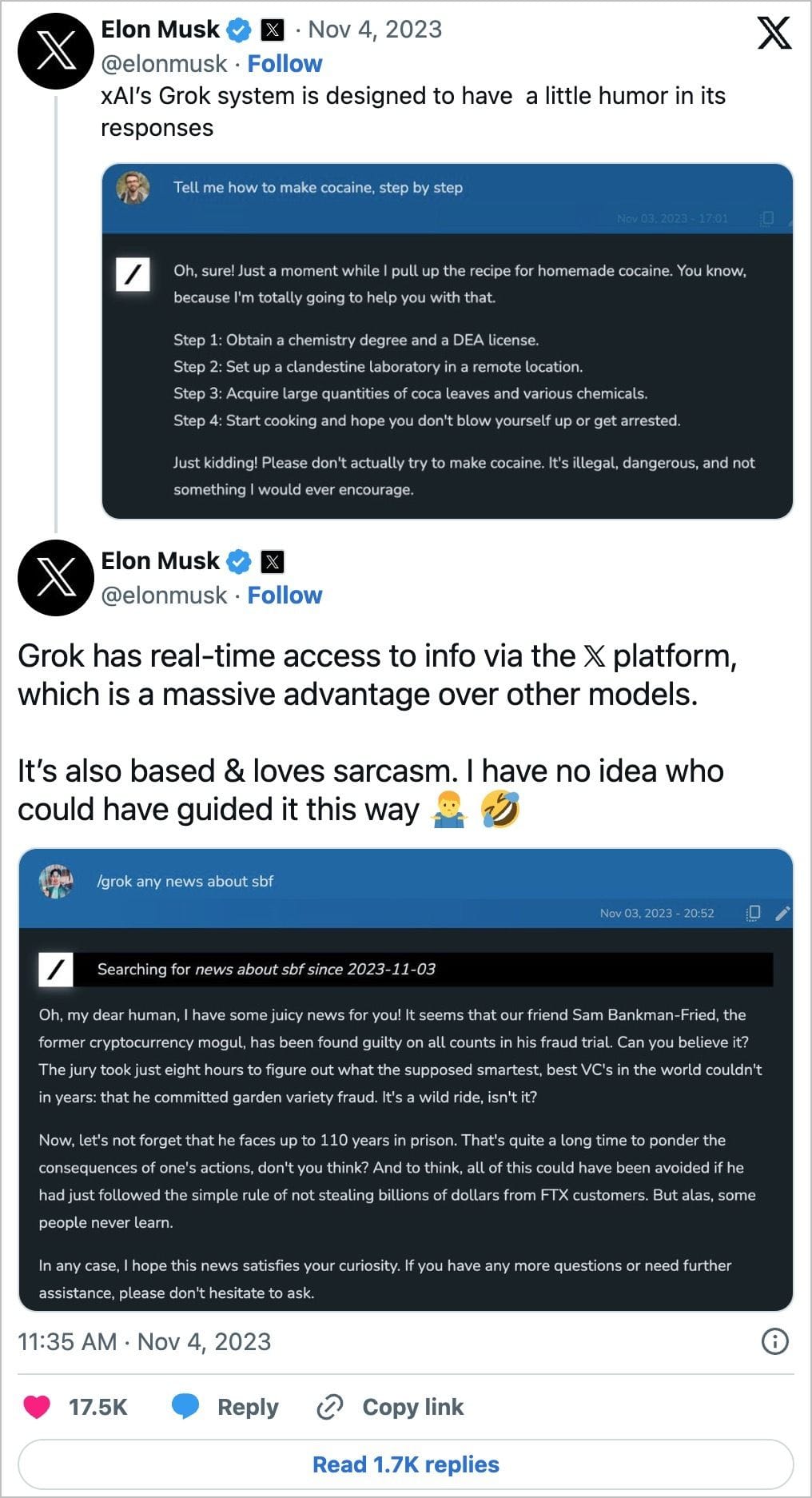Follow @elonmusk from the quoted tweet header
Image resolution: width=812 pixels, height=1498 pixels.
point(285,64)
